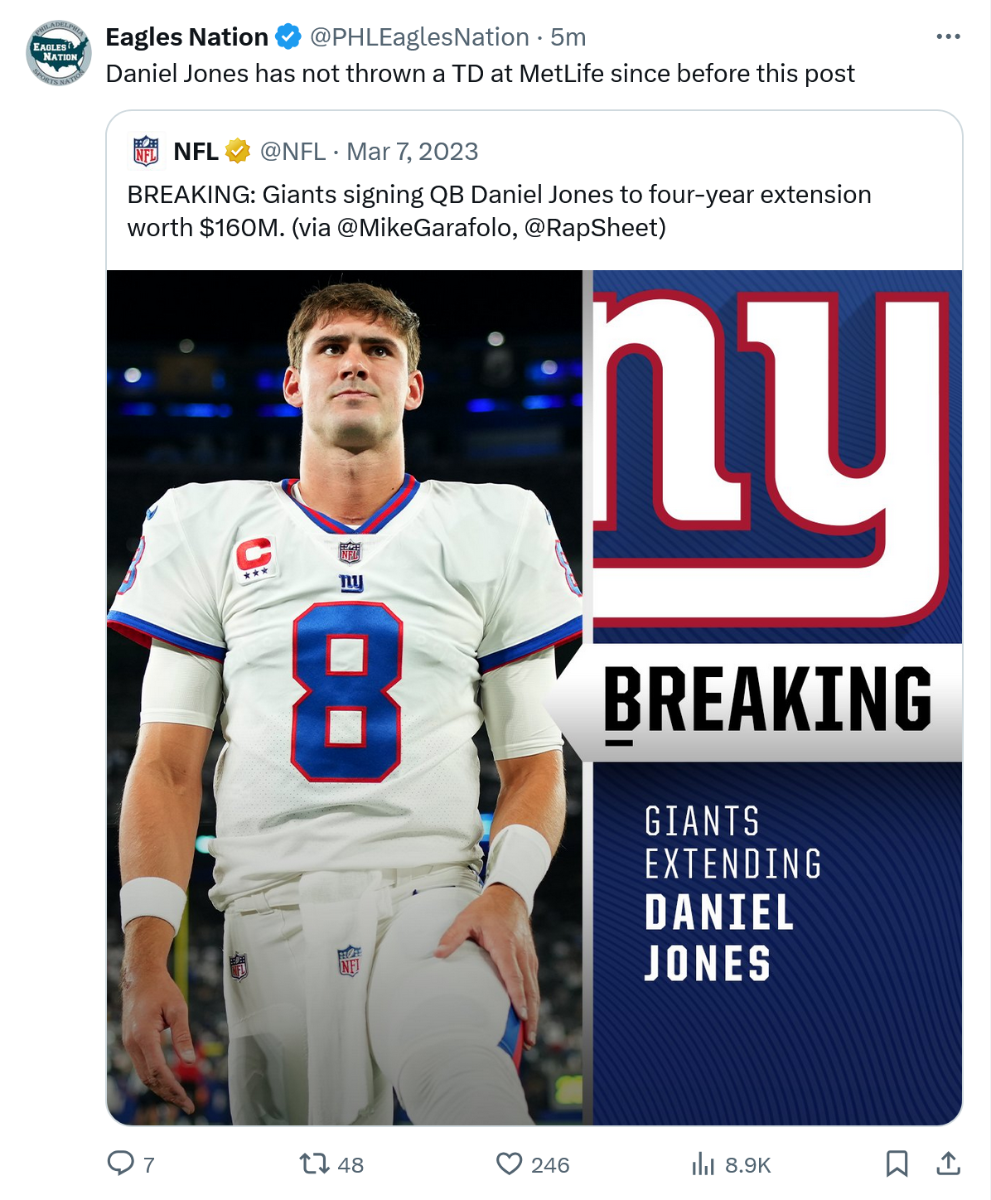Click the share upload icon
The width and height of the screenshot is (991, 1200).
point(947,1162)
